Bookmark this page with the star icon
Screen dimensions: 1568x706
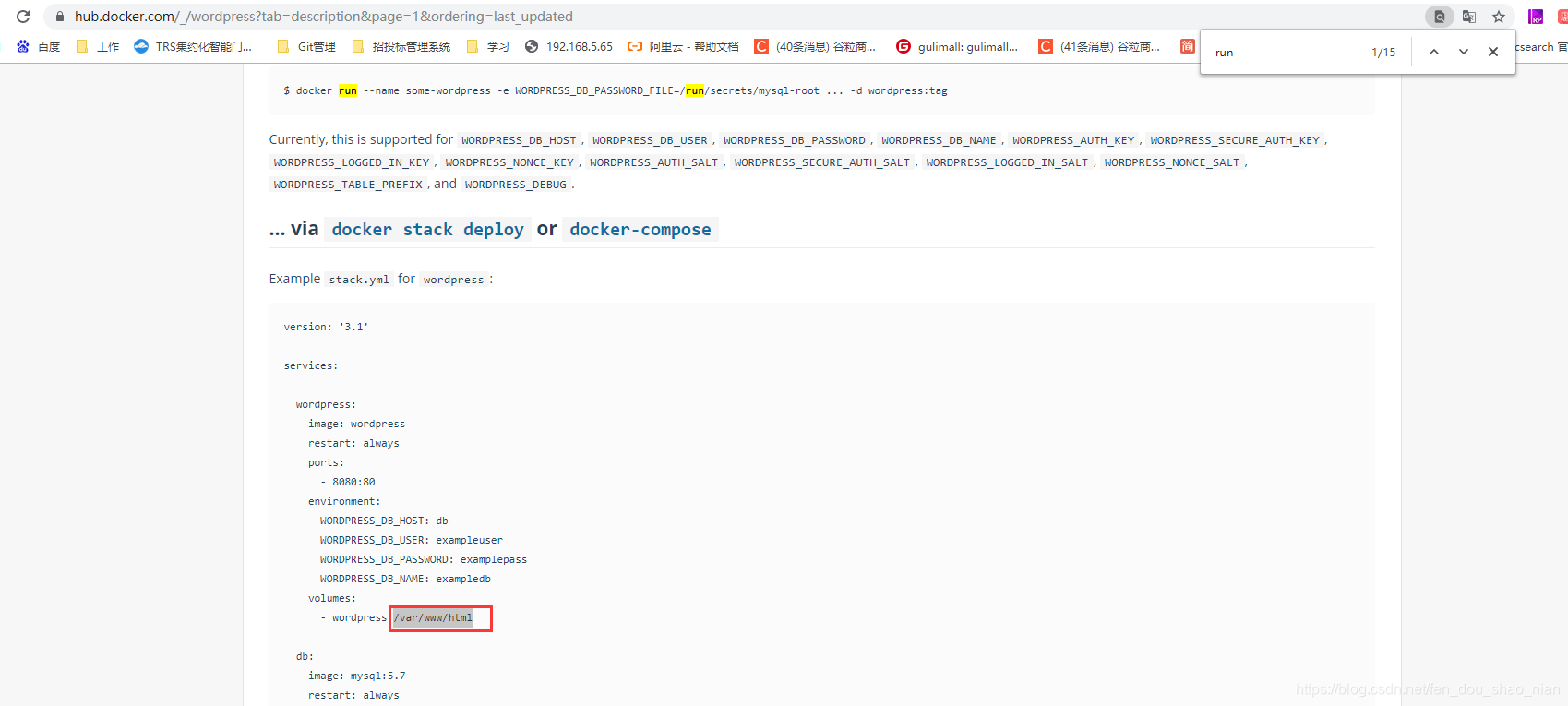point(1499,17)
